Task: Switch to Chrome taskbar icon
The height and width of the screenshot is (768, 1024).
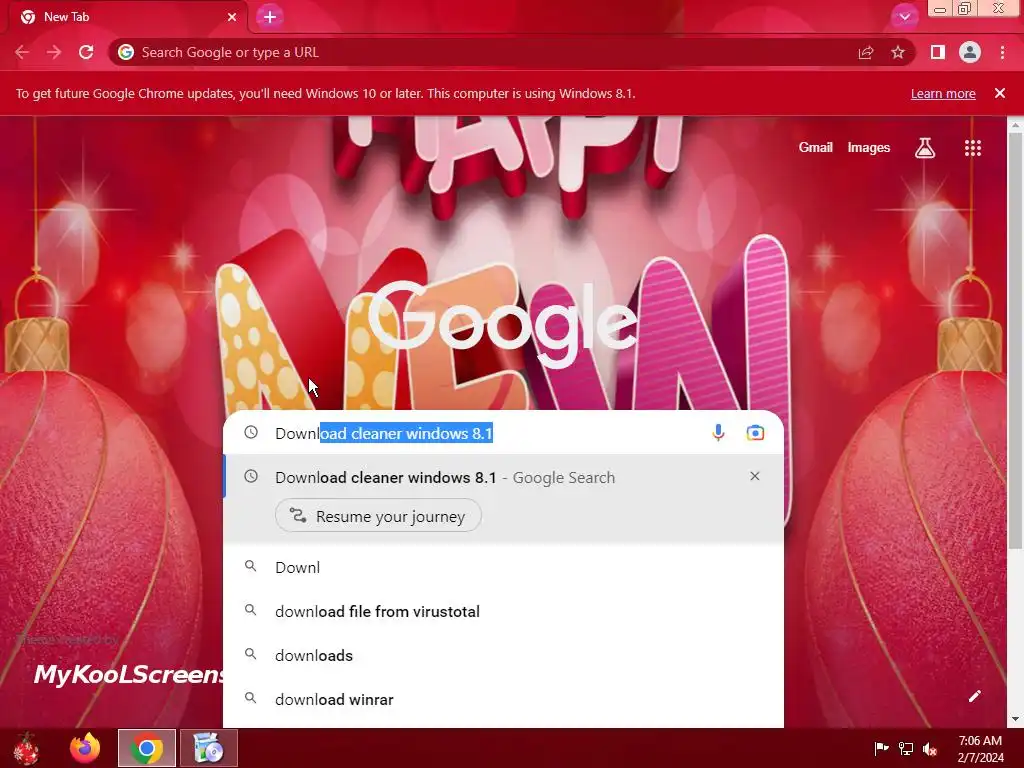Action: coord(147,748)
